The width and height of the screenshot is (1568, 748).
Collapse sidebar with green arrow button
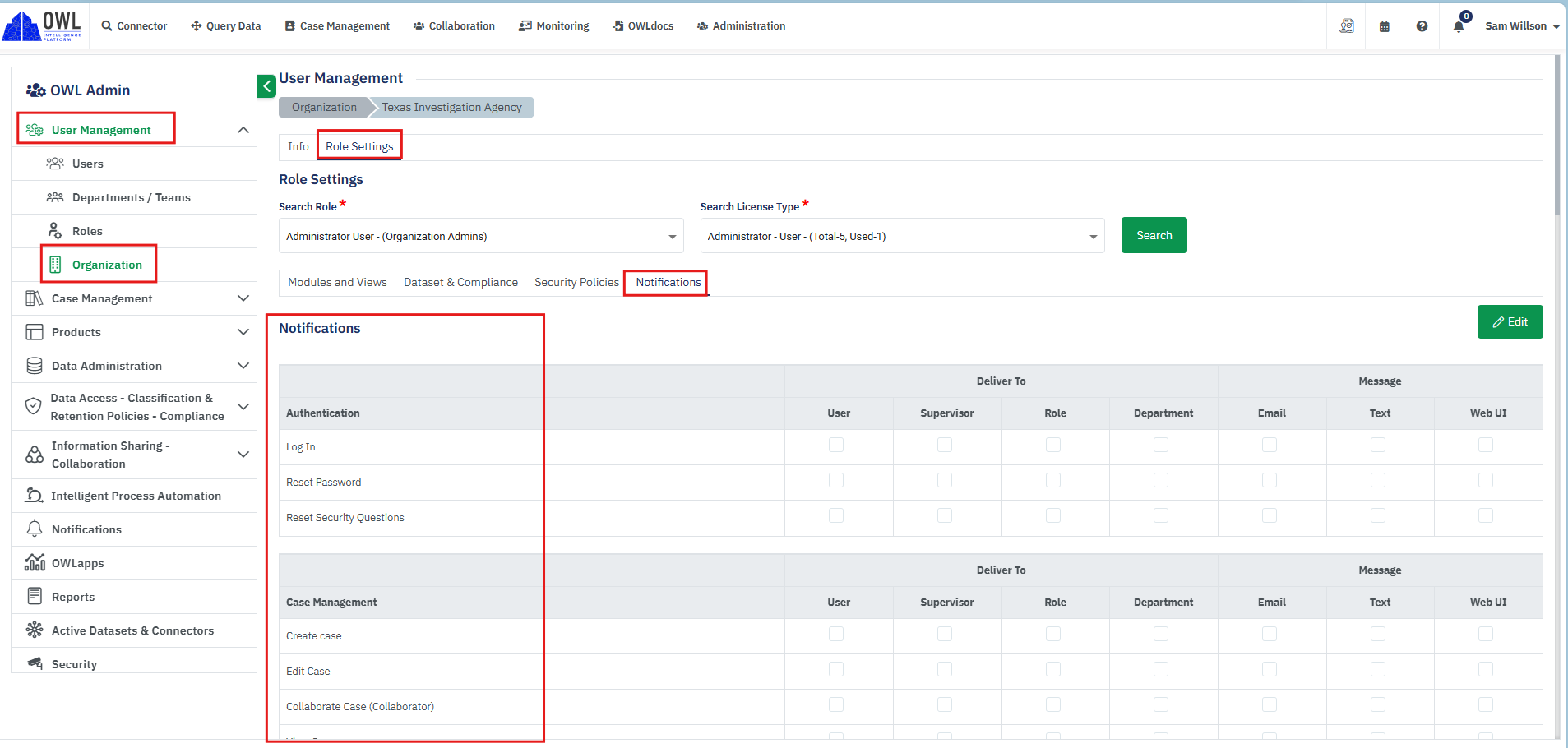pos(266,86)
